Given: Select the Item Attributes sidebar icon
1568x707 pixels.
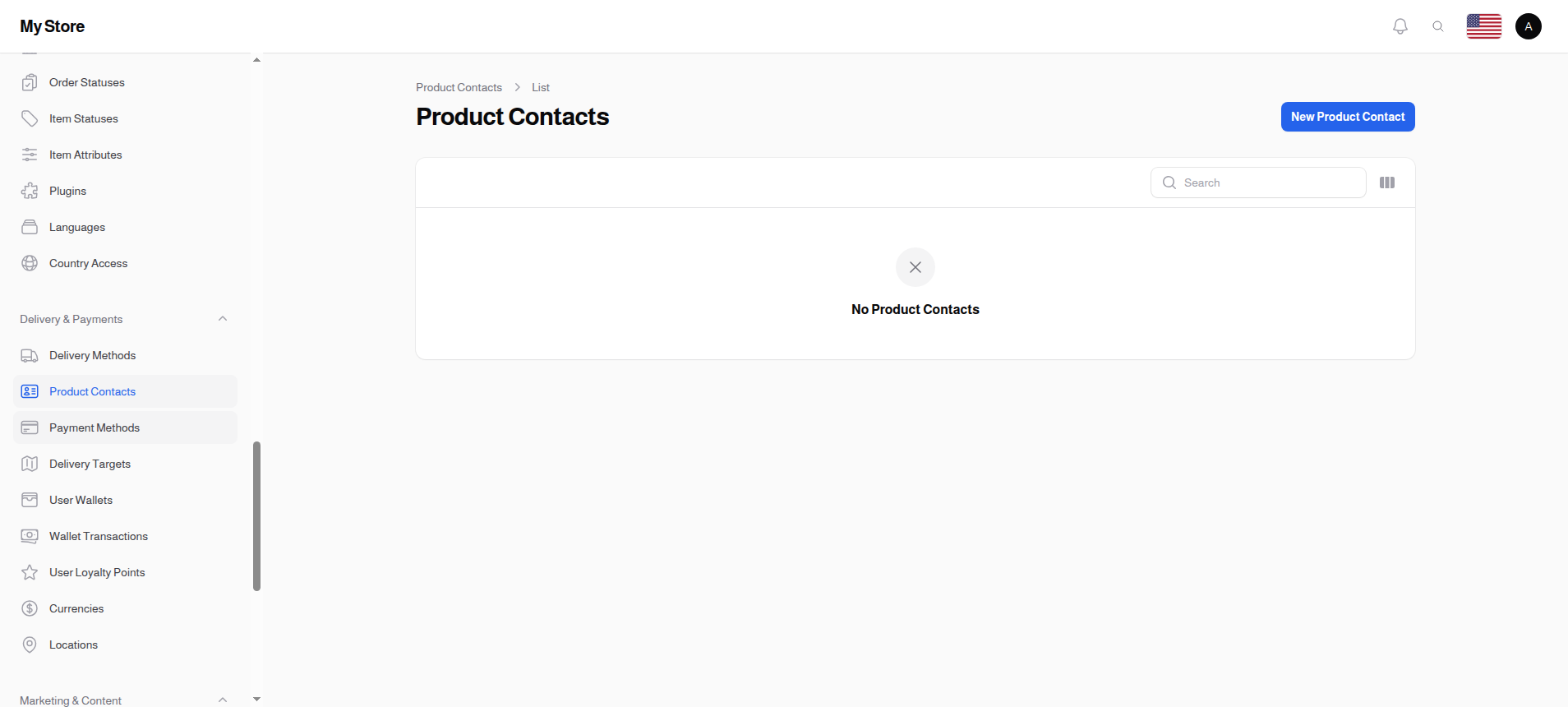Looking at the screenshot, I should pyautogui.click(x=30, y=155).
